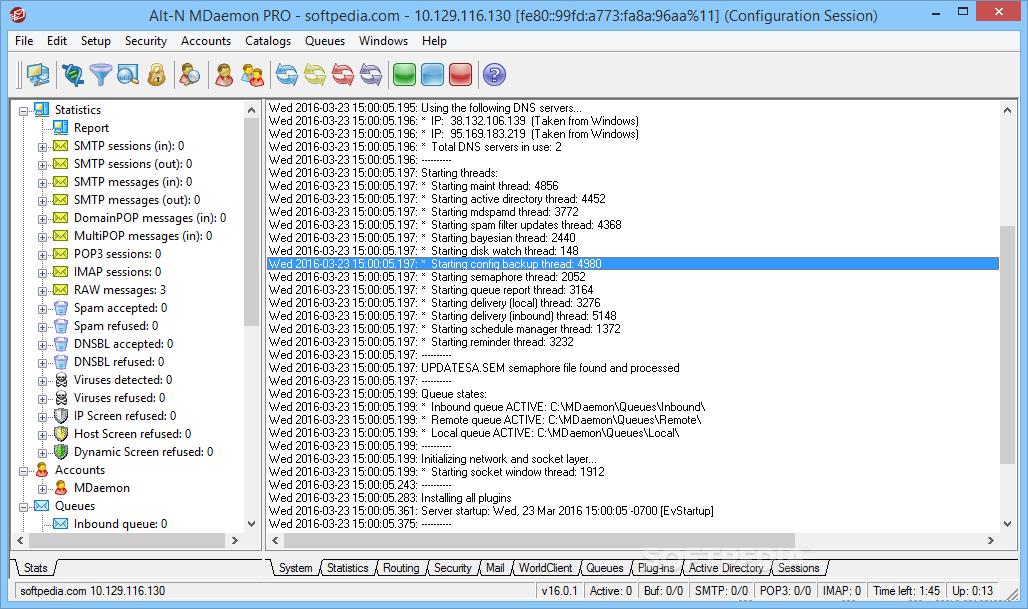The height and width of the screenshot is (609, 1028).
Task: Select the highlighted config backup thread log line
Action: 633,264
